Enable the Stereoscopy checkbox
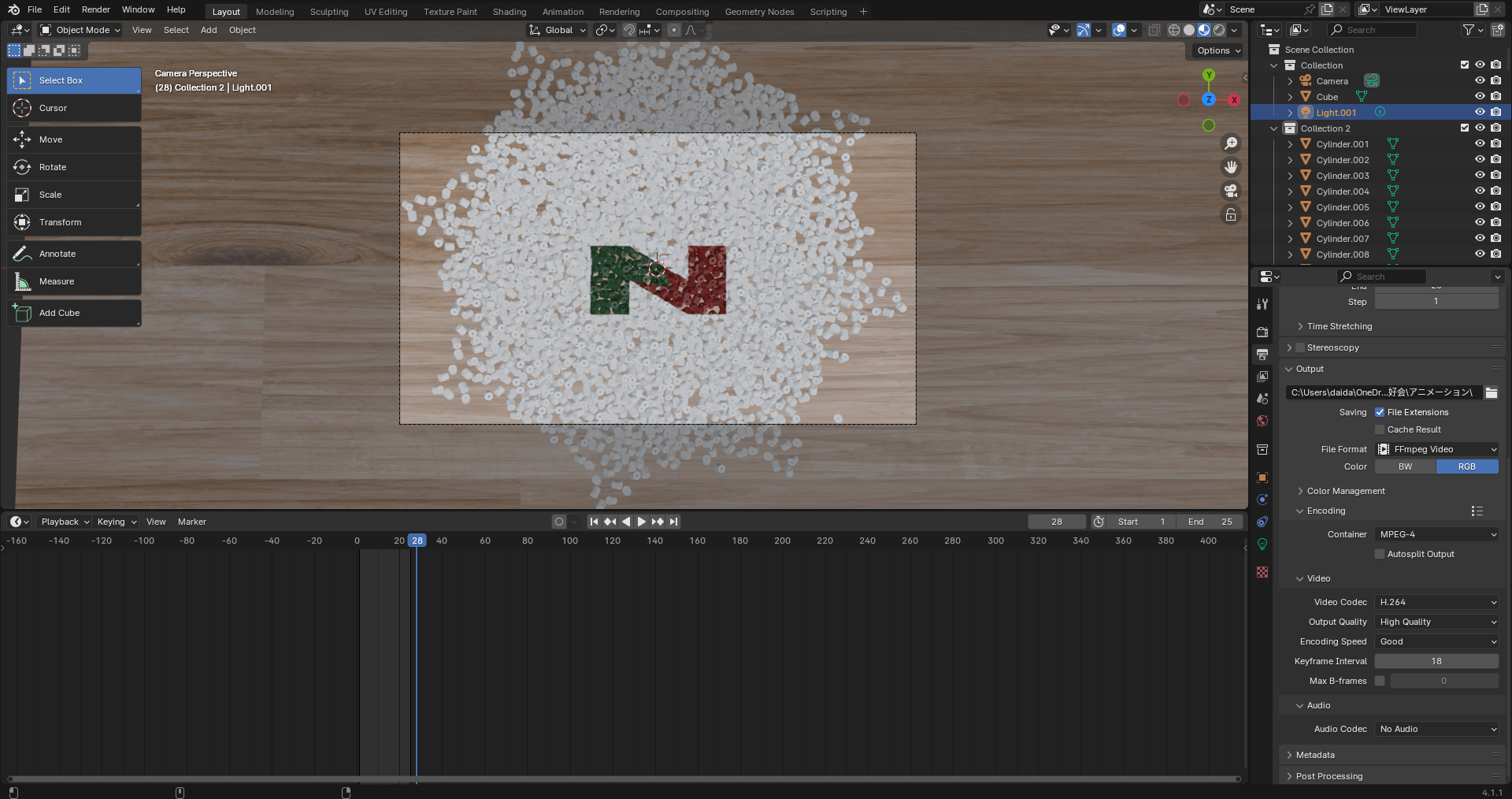Screen dimensions: 1512x799 pyautogui.click(x=1300, y=347)
